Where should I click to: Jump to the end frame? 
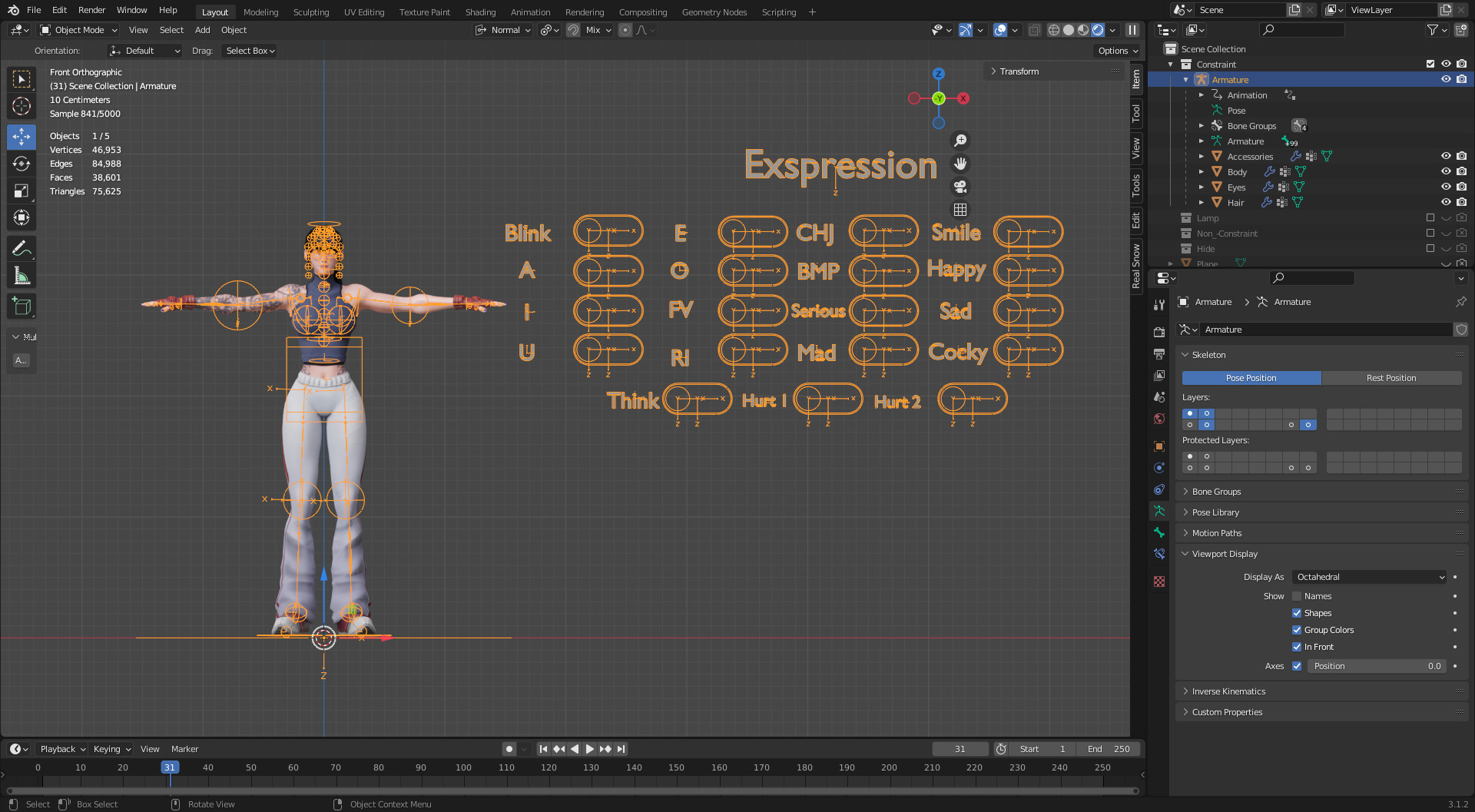(621, 749)
